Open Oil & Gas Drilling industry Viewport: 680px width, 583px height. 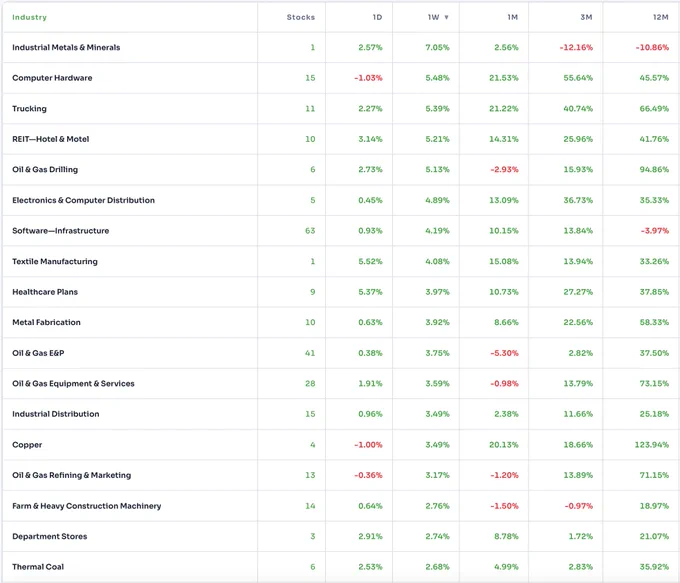45,170
